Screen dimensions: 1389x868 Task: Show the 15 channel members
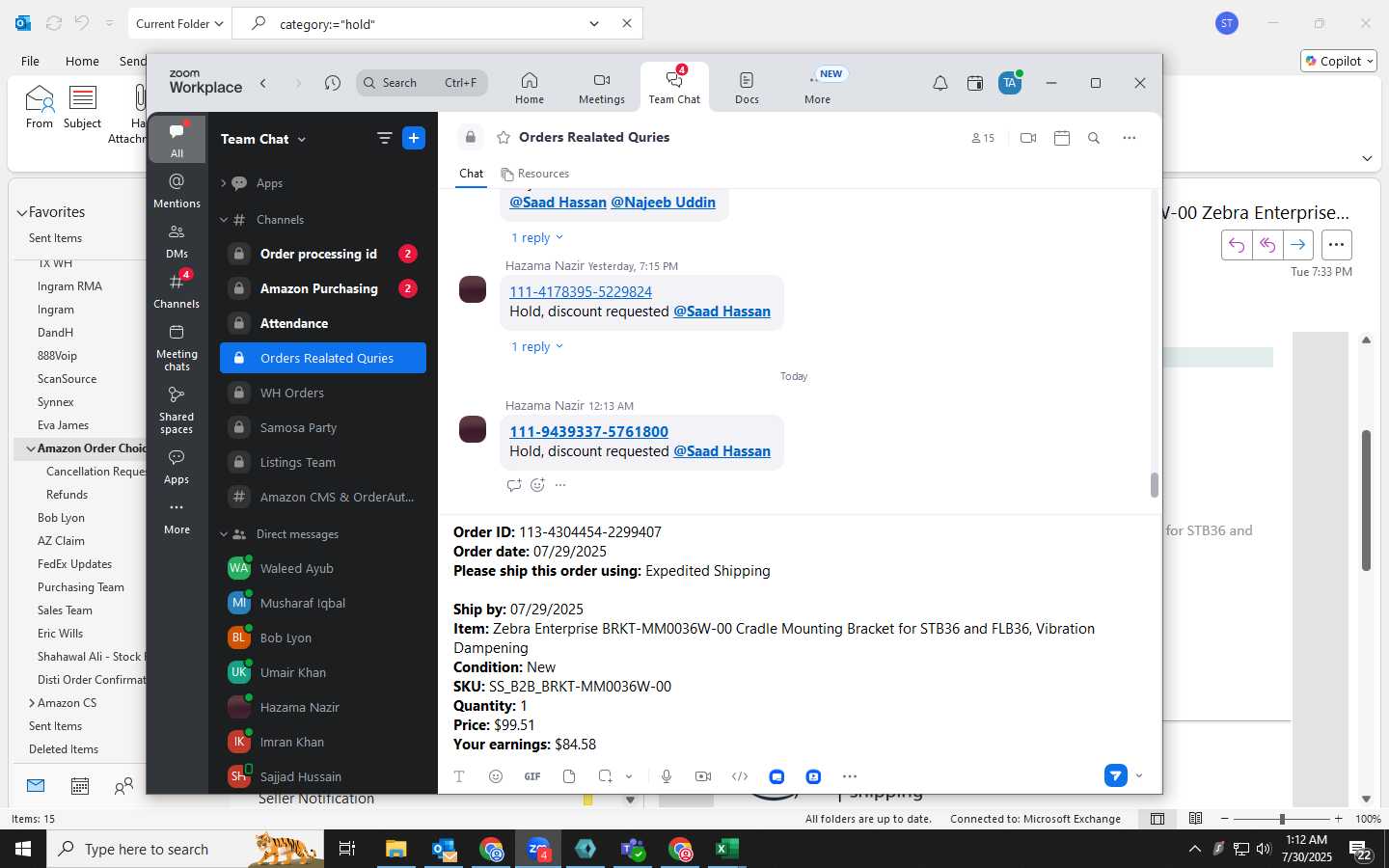[x=983, y=138]
